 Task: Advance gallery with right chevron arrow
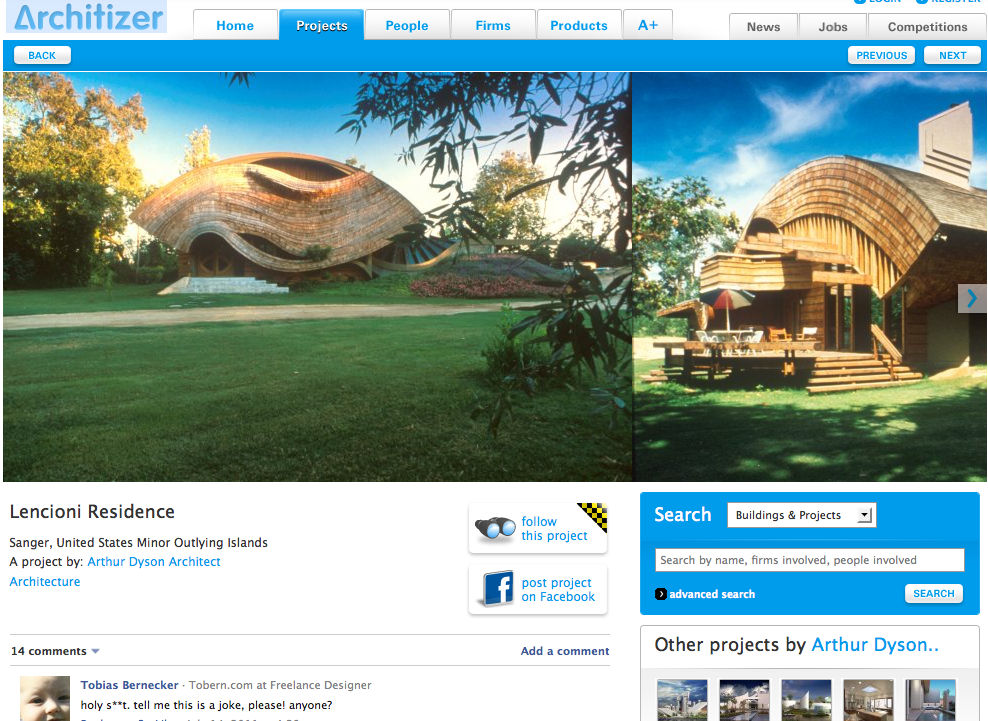pos(972,298)
